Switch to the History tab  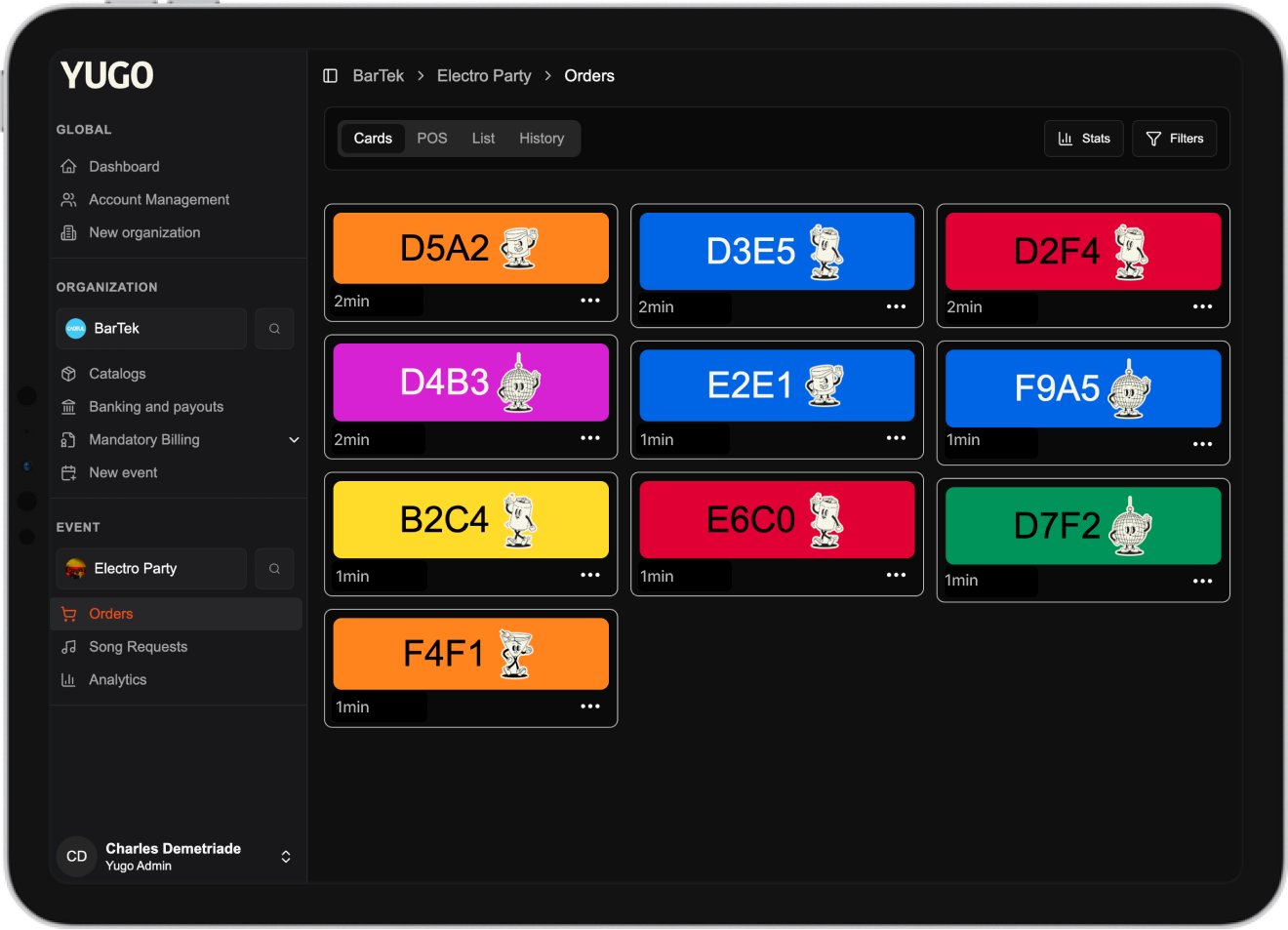pyautogui.click(x=542, y=139)
